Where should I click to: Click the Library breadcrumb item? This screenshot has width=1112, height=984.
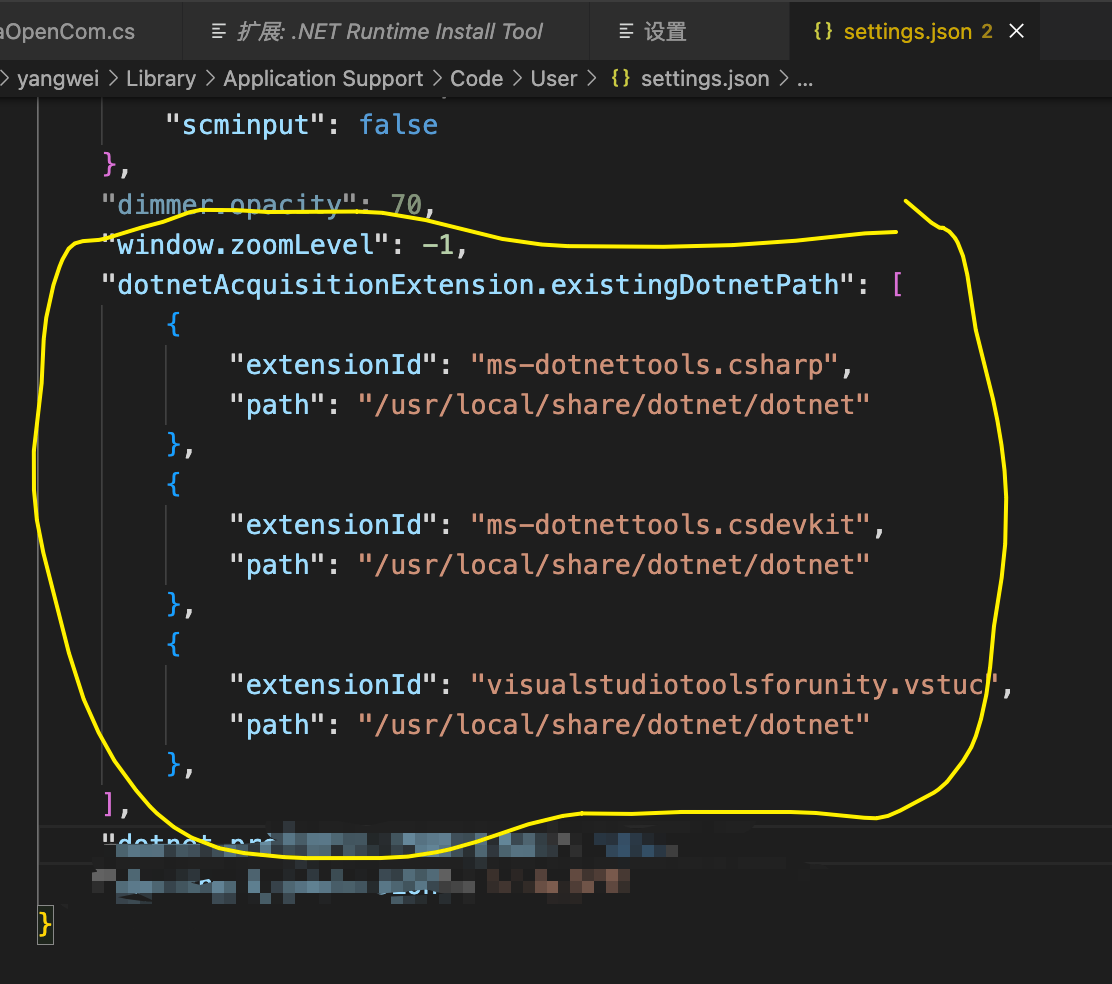(161, 78)
